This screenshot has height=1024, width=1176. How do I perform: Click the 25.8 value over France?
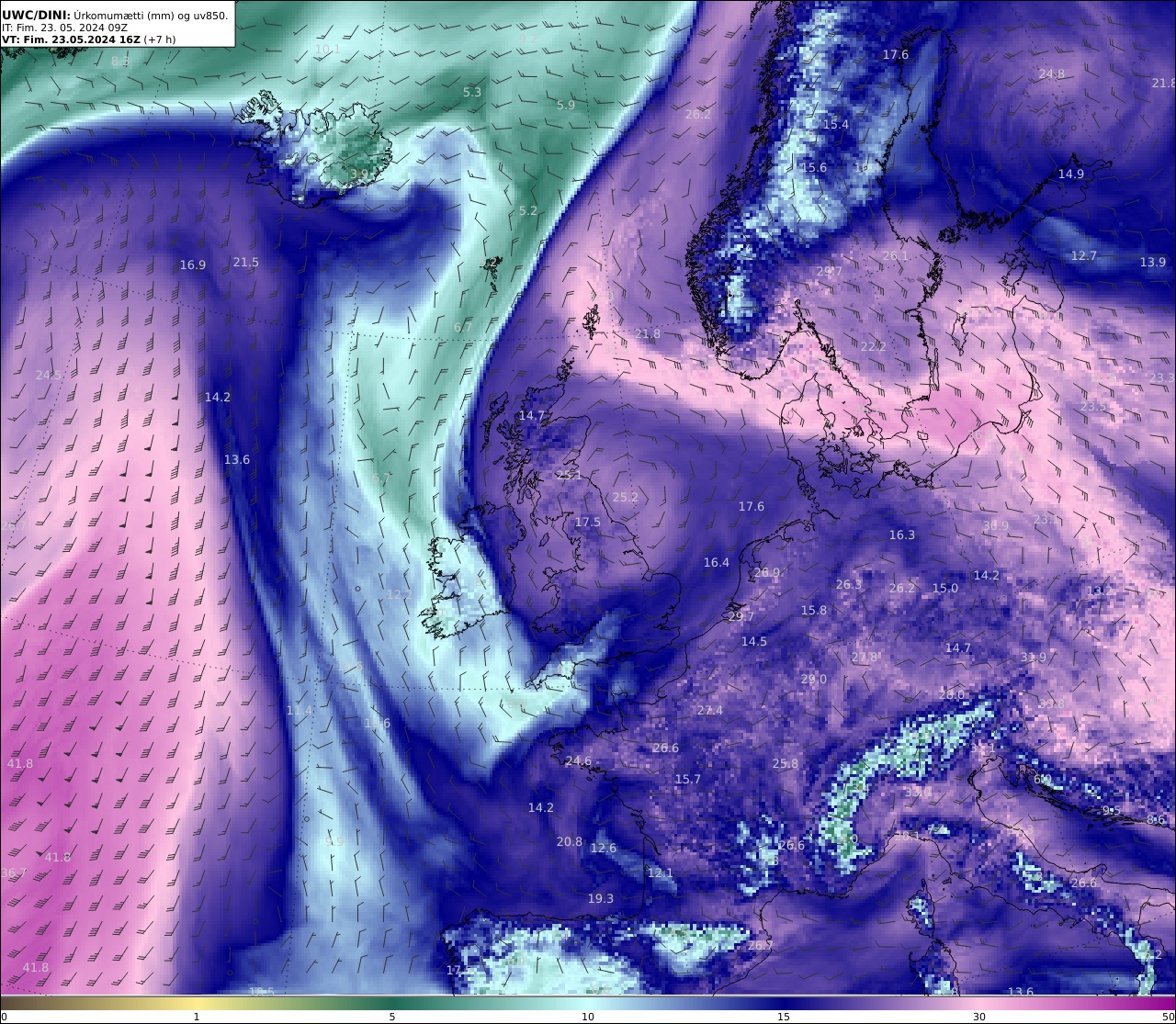pos(786,763)
